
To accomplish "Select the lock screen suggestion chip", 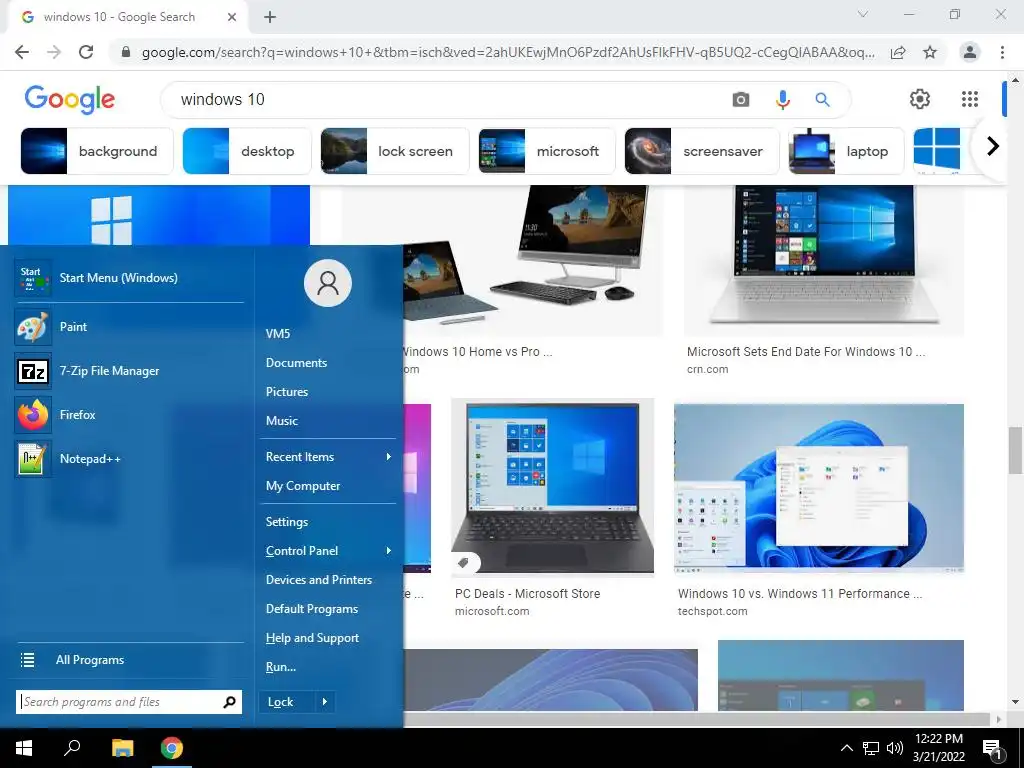I will (394, 151).
